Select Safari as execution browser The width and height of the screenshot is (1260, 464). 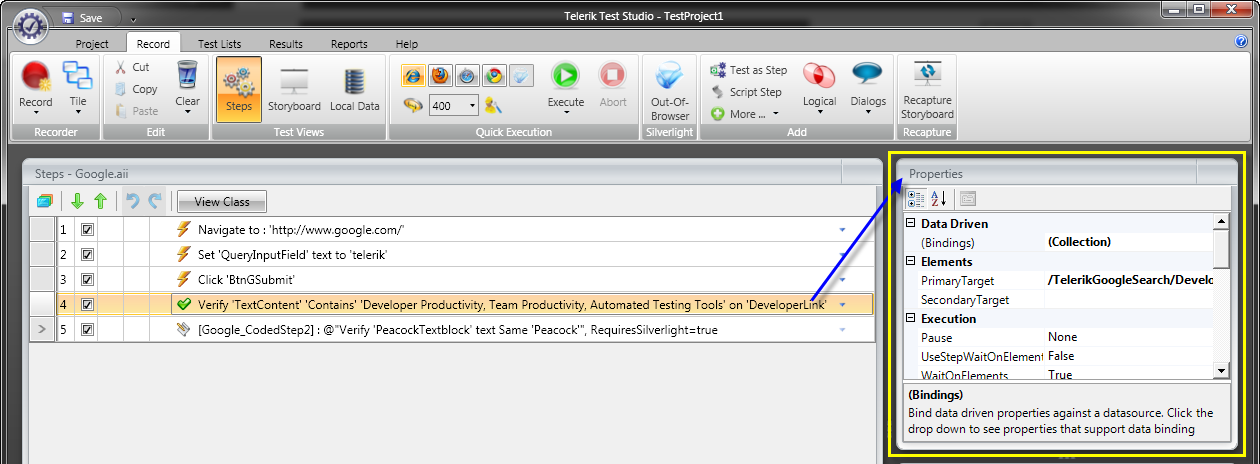(x=467, y=76)
